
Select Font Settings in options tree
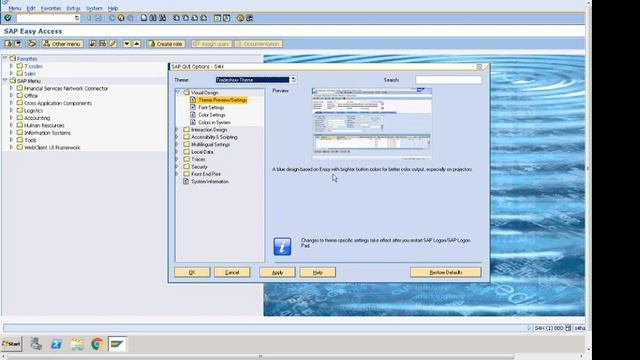pos(211,107)
